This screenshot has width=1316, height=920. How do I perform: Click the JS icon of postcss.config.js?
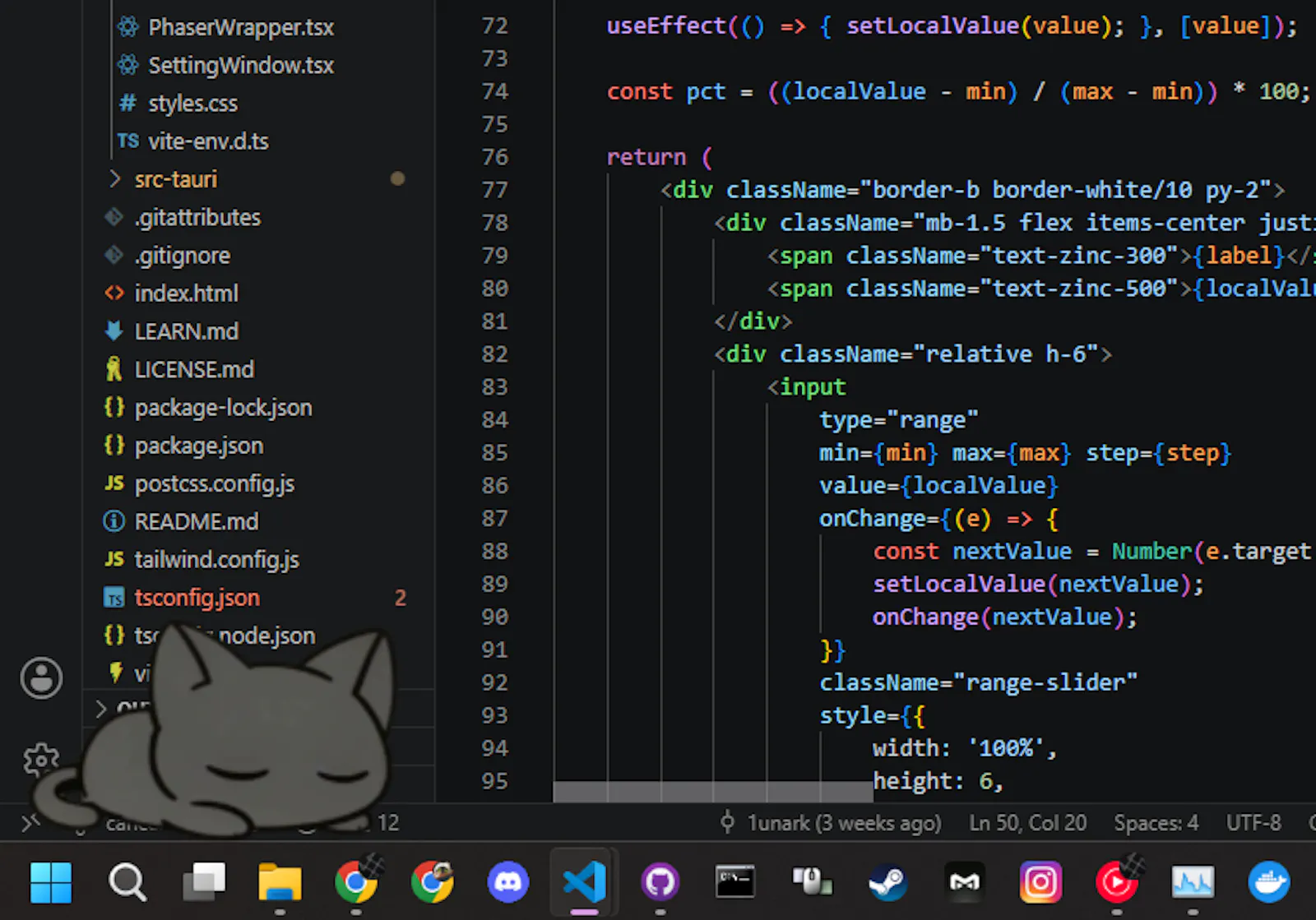[x=114, y=483]
